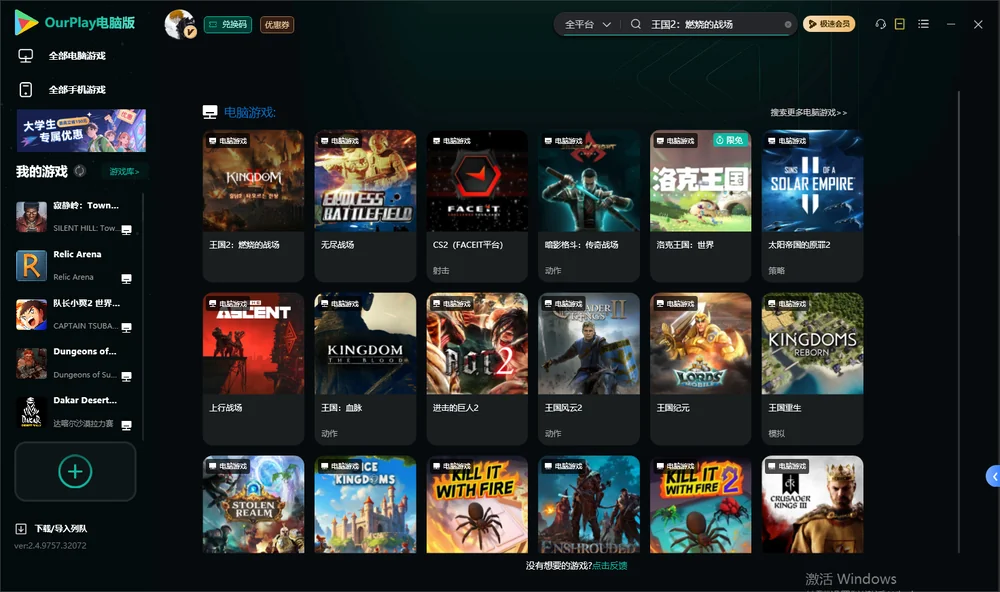Viewport: 1000px width, 592px height.
Task: Open the Stolen Realm game thumbnail
Action: [253, 504]
